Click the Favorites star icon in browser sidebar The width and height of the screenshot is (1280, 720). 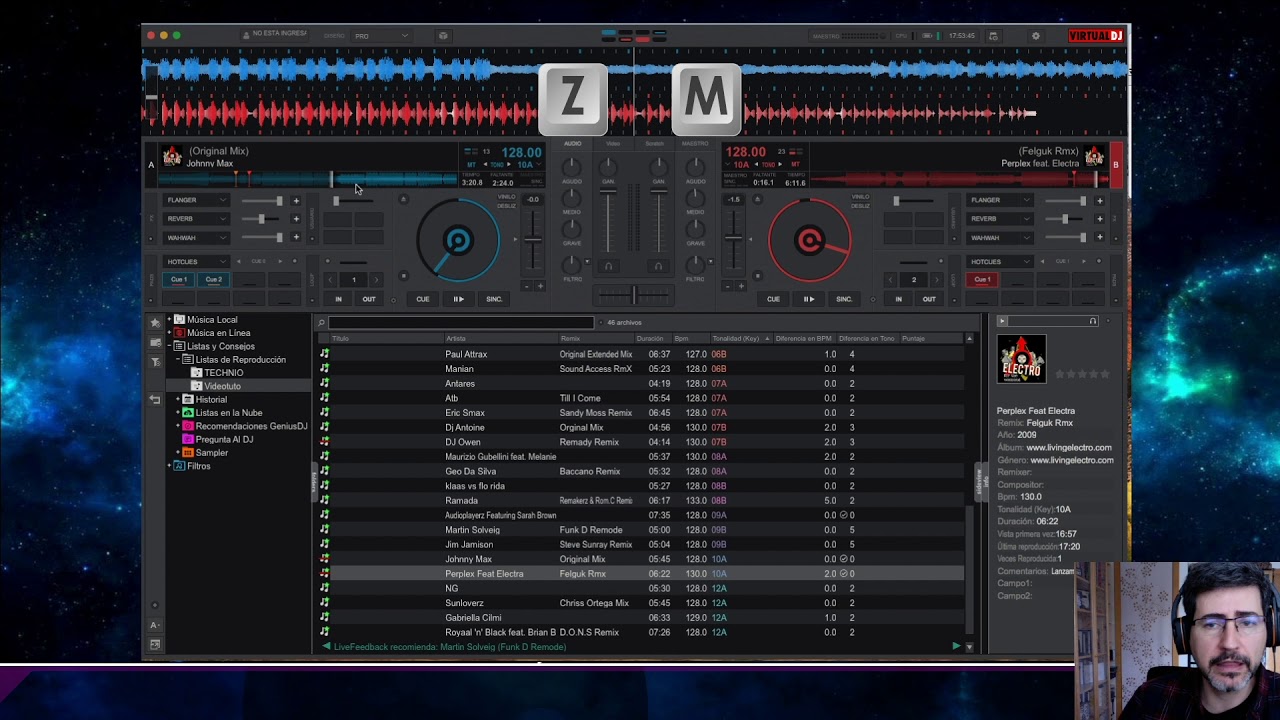tap(155, 323)
